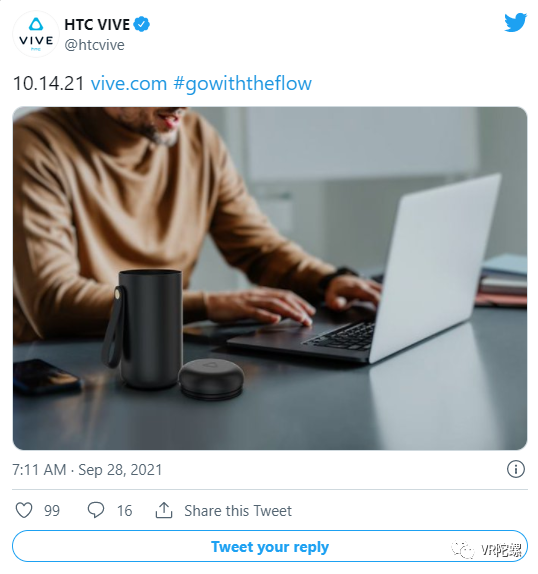Open the tweet info circle icon
538x574 pixels.
coord(516,469)
